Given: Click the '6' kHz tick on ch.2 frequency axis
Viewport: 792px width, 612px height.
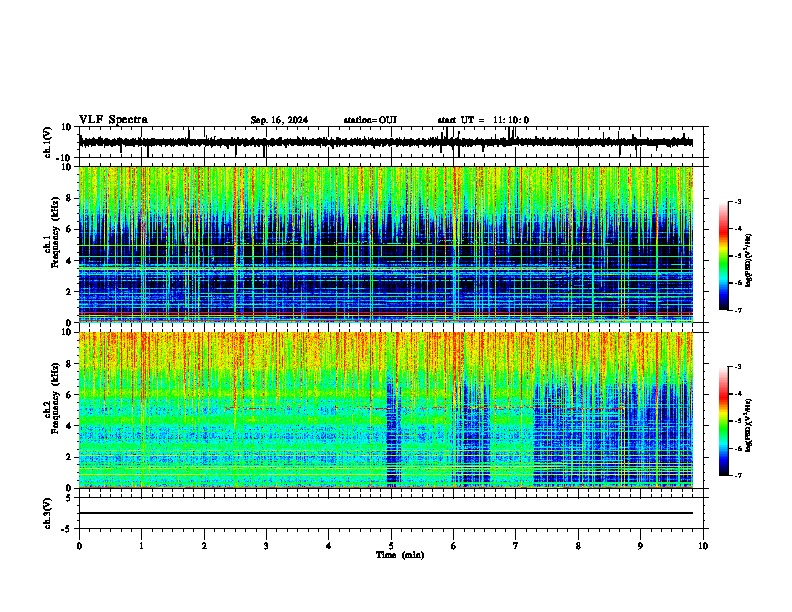Looking at the screenshot, I should (69, 395).
